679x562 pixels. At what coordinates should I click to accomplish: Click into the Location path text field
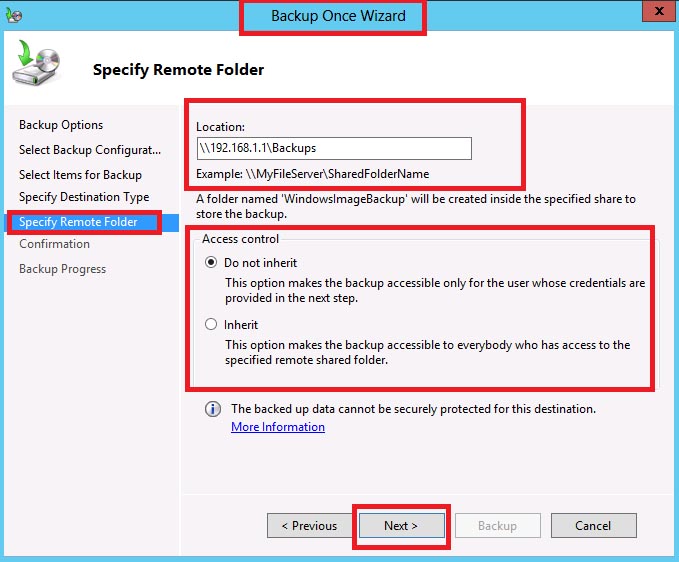pos(333,148)
